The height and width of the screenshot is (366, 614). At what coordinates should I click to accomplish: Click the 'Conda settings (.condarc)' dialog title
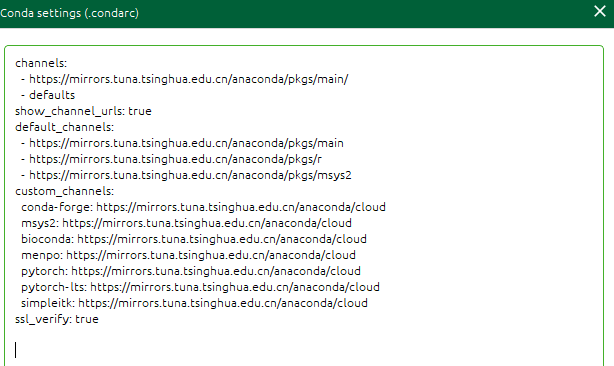[x=69, y=13]
